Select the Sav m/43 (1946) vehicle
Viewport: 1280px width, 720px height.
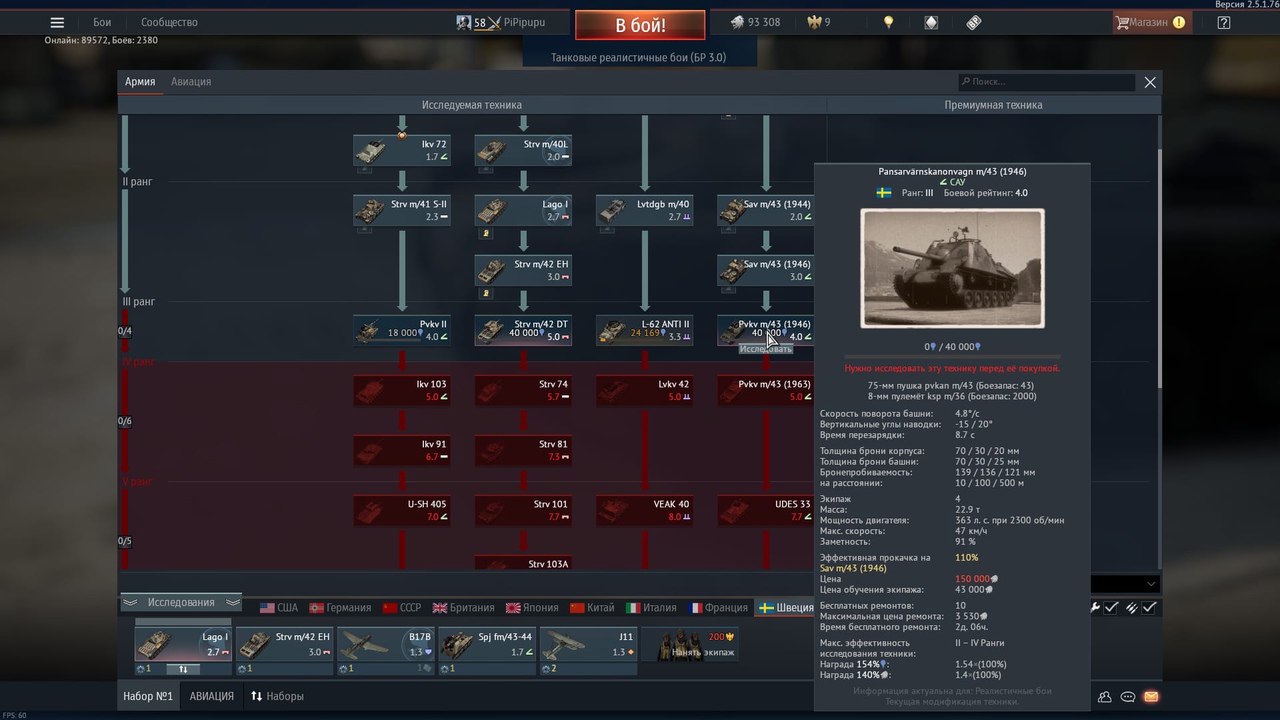click(x=765, y=271)
